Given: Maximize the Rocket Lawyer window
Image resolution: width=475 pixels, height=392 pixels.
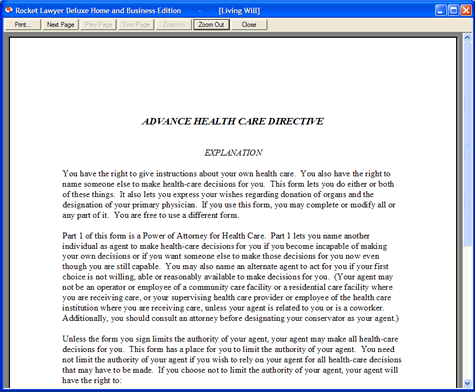Looking at the screenshot, I should click(453, 10).
